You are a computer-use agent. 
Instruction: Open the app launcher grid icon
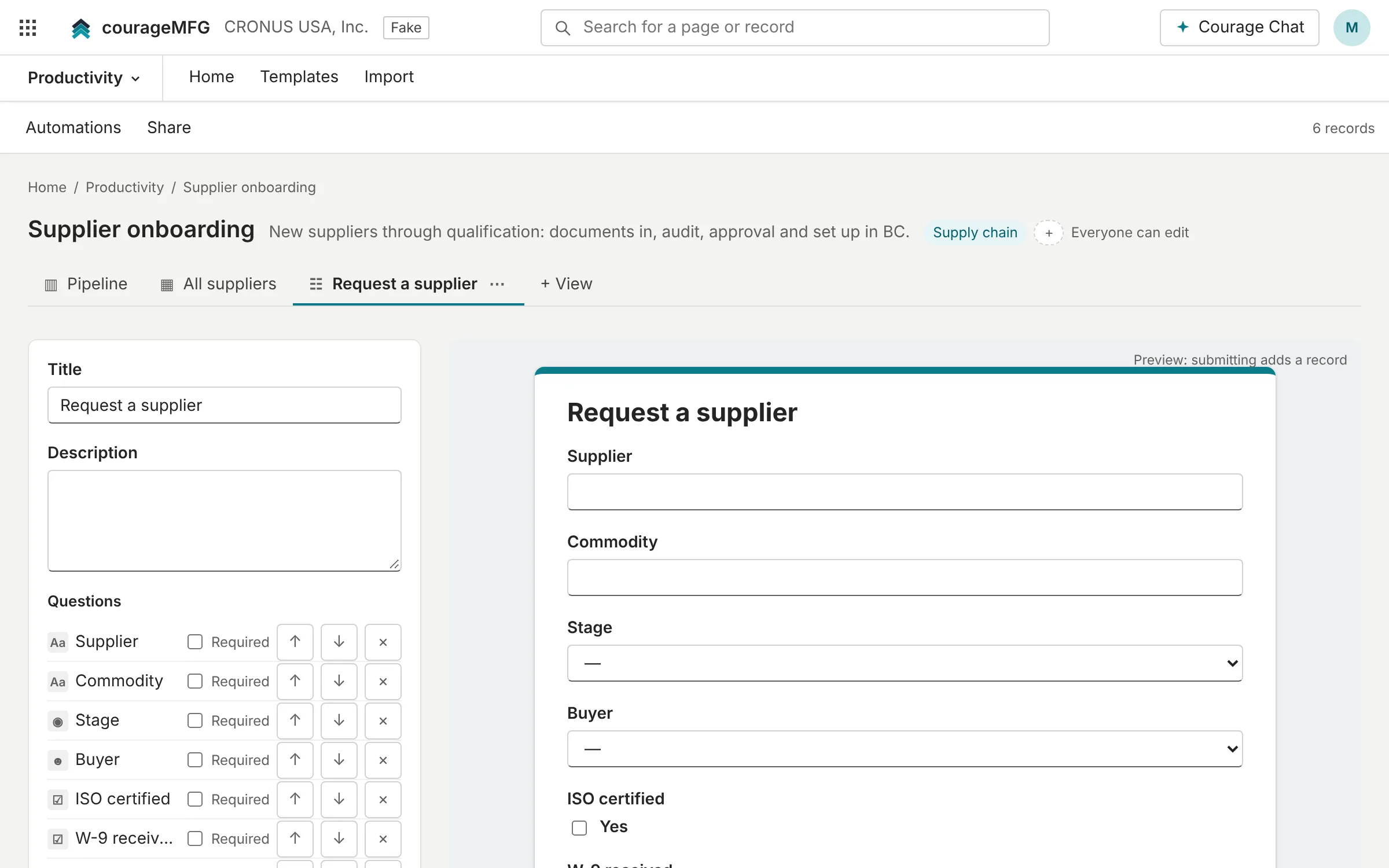28,27
